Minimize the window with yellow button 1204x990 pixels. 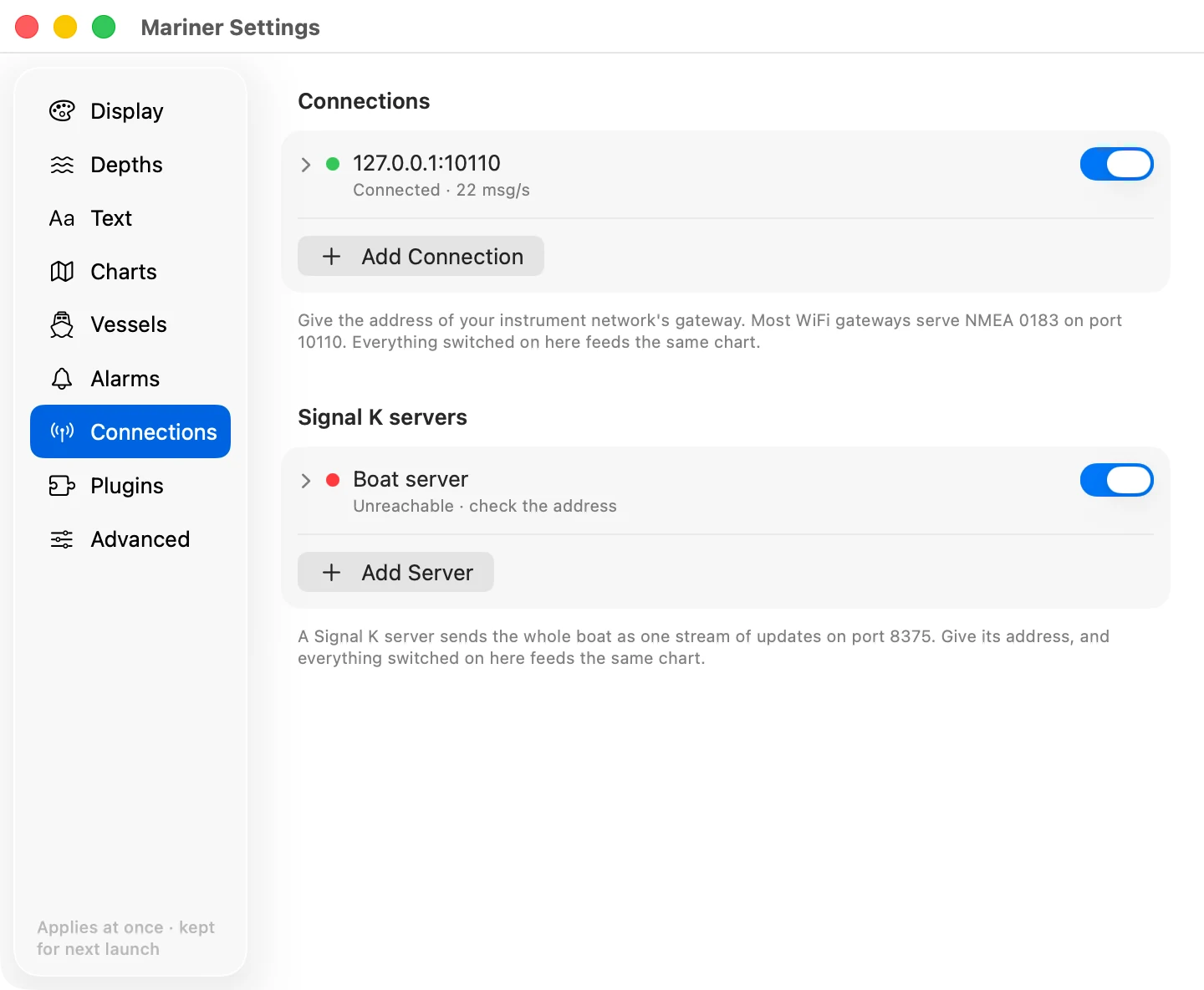pos(65,27)
